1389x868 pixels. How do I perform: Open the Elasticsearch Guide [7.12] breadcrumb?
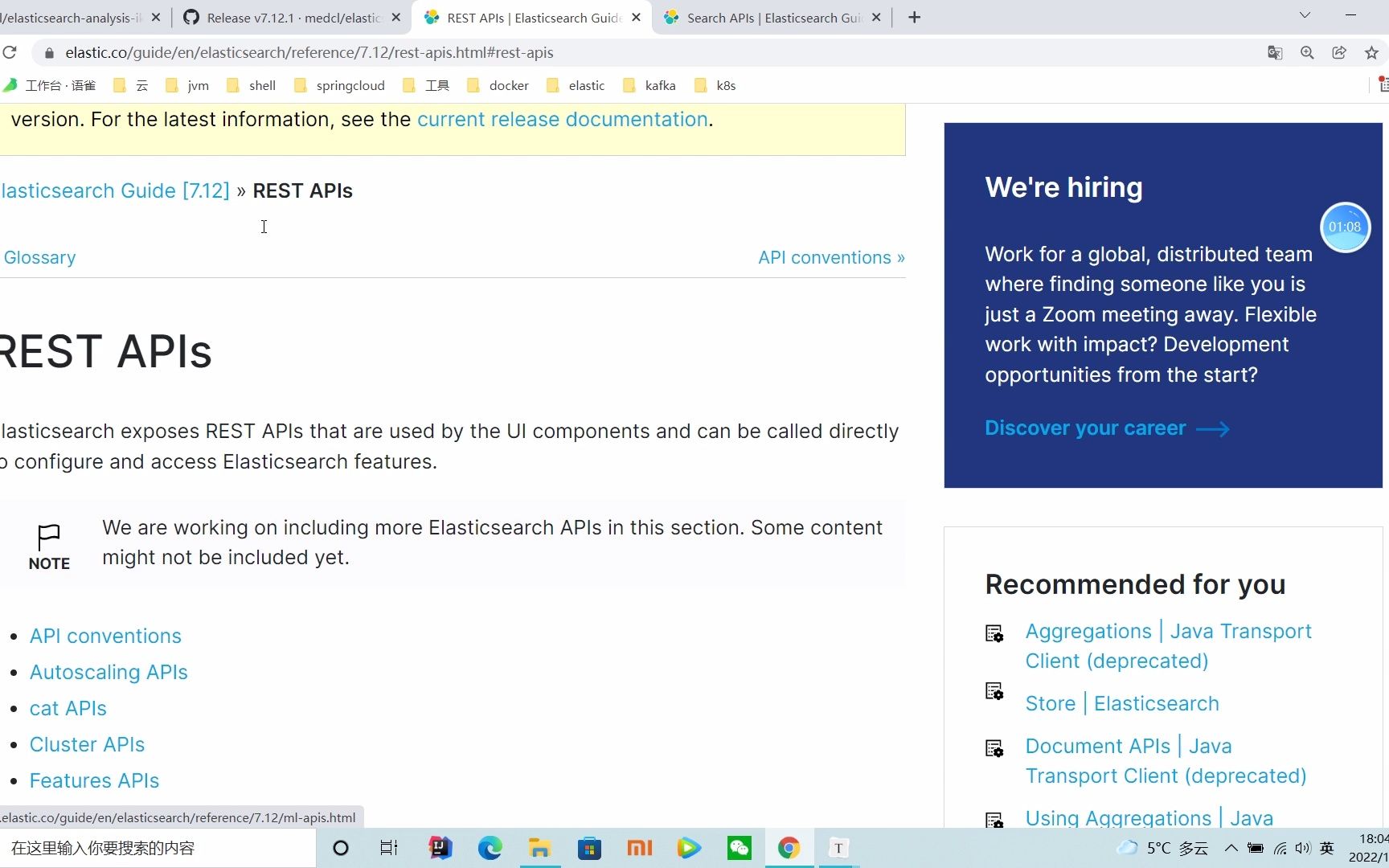tap(115, 190)
